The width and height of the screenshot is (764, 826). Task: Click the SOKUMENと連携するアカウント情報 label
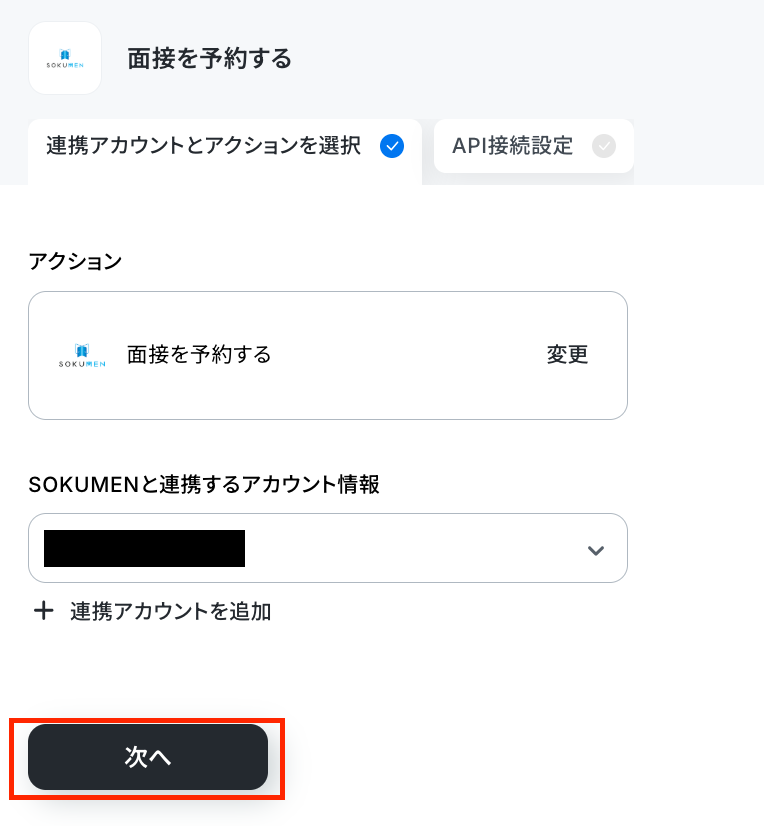tap(204, 484)
